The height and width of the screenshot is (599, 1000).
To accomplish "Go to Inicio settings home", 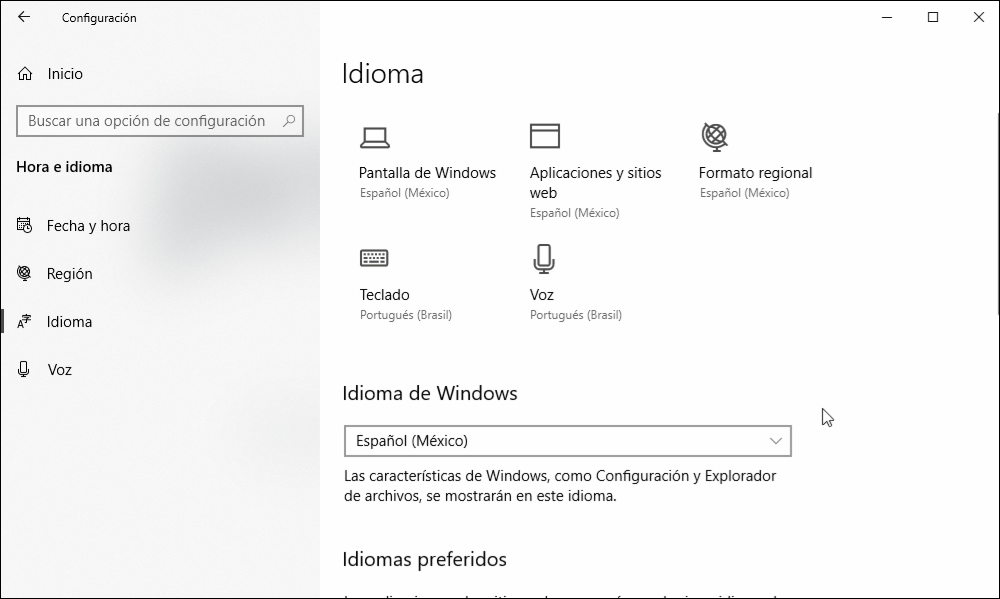I will pyautogui.click(x=65, y=74).
